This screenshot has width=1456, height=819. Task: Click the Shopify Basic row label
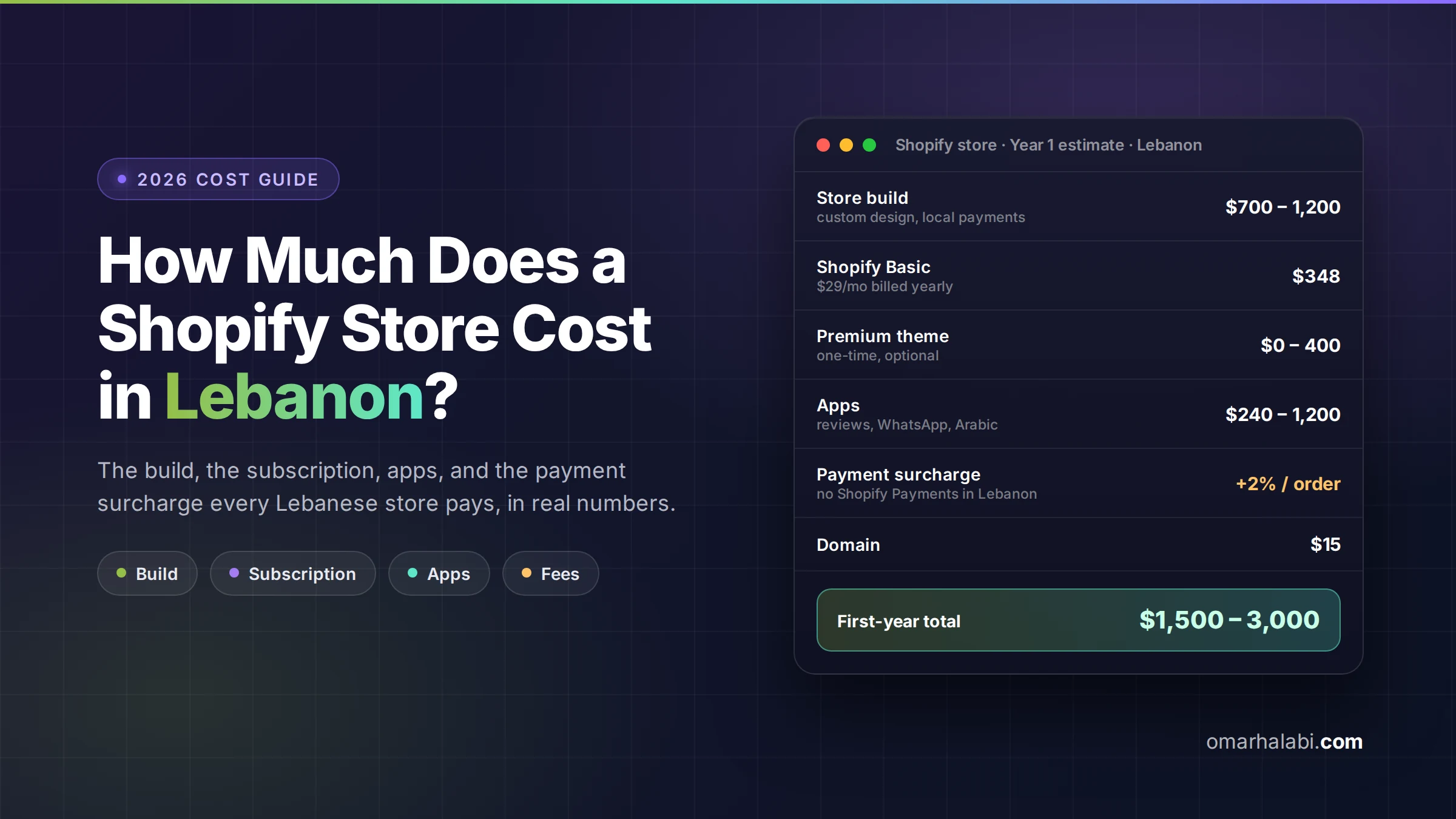pyautogui.click(x=873, y=267)
